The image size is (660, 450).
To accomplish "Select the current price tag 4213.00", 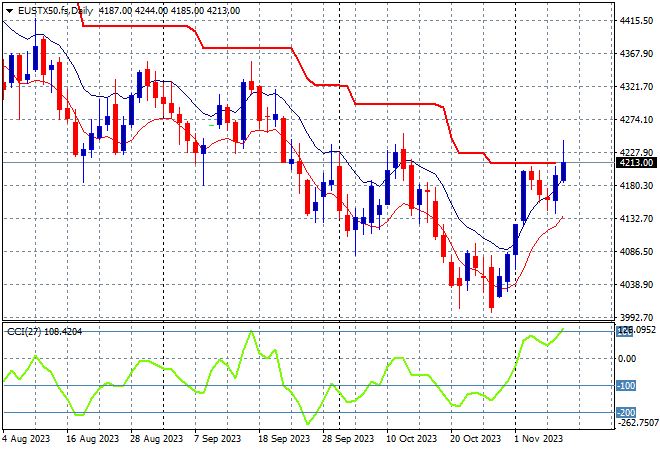I will click(636, 162).
